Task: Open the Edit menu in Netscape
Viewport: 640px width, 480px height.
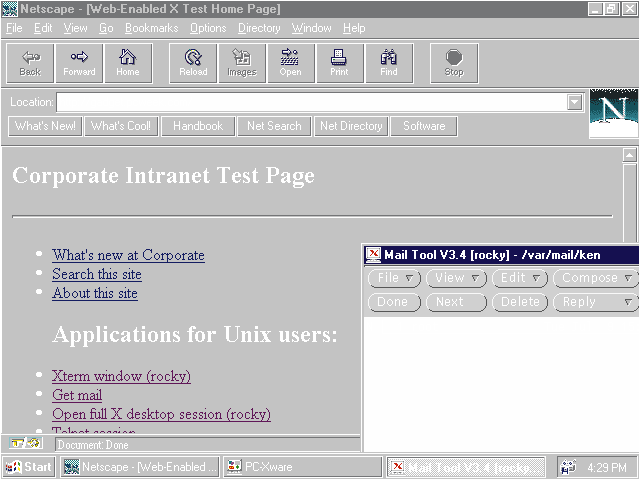Action: (x=43, y=28)
